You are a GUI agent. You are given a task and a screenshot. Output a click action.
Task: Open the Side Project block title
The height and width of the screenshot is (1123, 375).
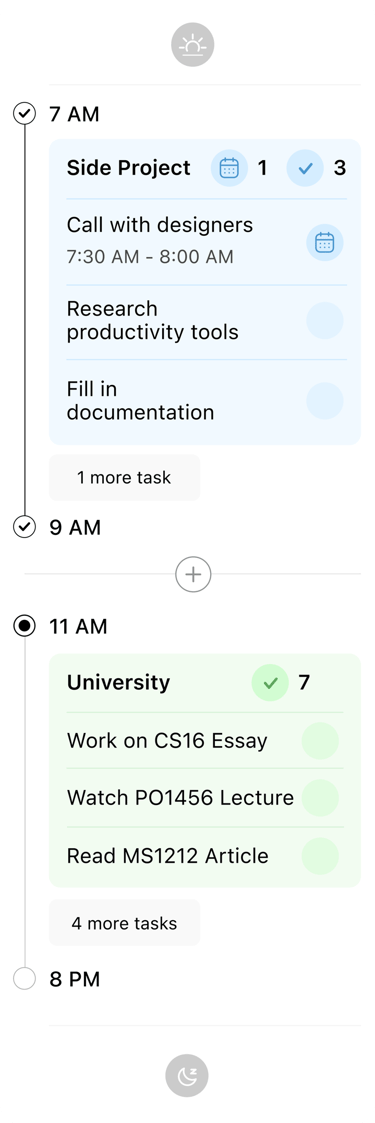[129, 168]
